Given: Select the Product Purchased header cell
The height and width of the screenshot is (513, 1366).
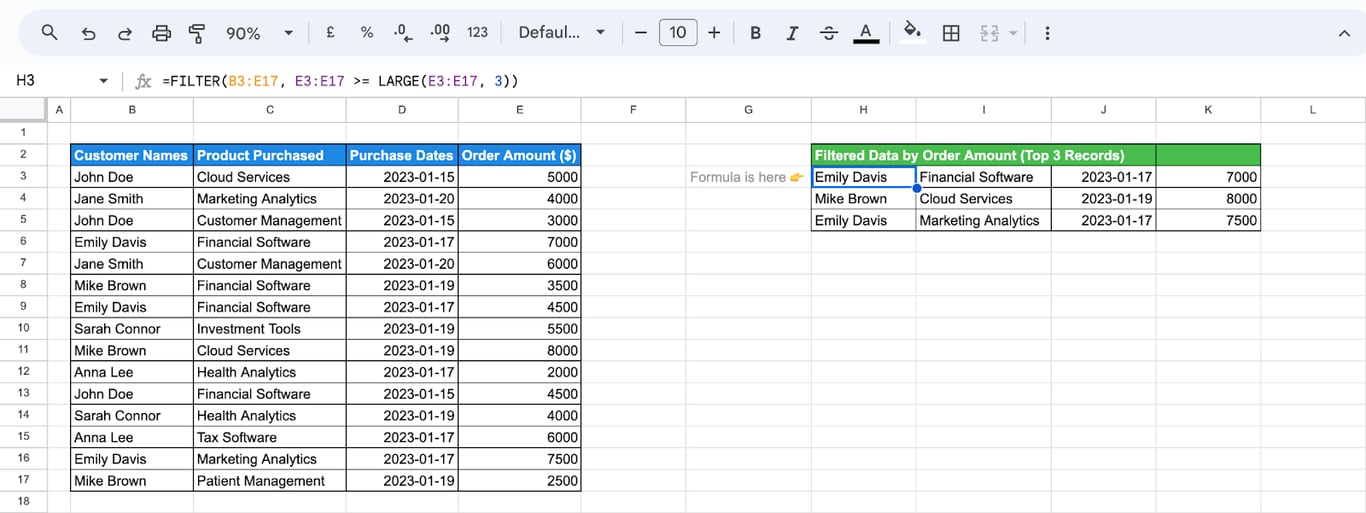Looking at the screenshot, I should tap(270, 155).
